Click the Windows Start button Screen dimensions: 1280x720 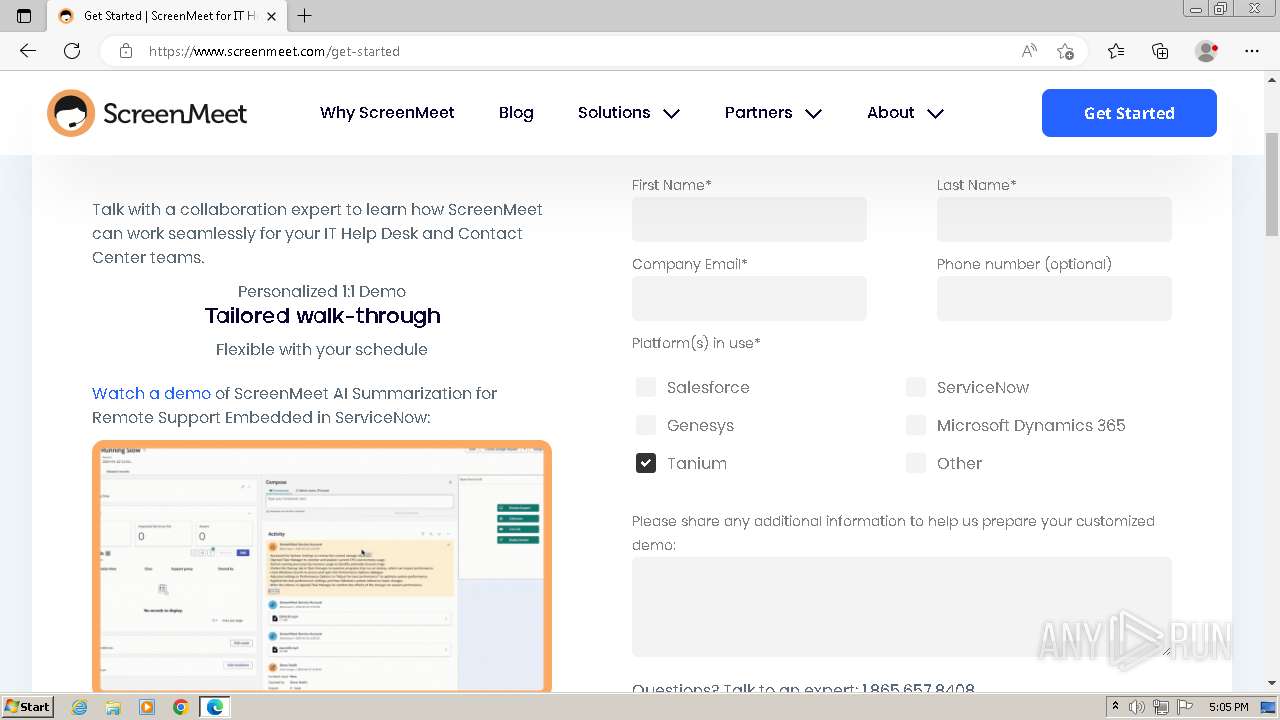(x=28, y=707)
